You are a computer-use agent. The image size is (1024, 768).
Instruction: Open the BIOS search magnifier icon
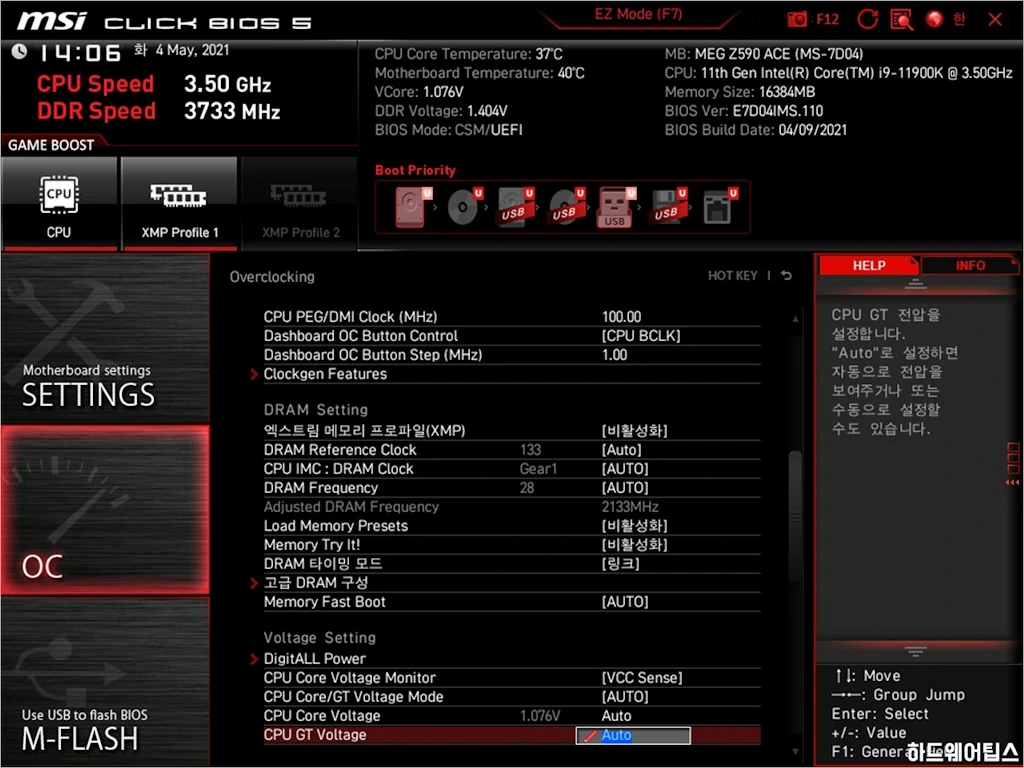point(902,20)
